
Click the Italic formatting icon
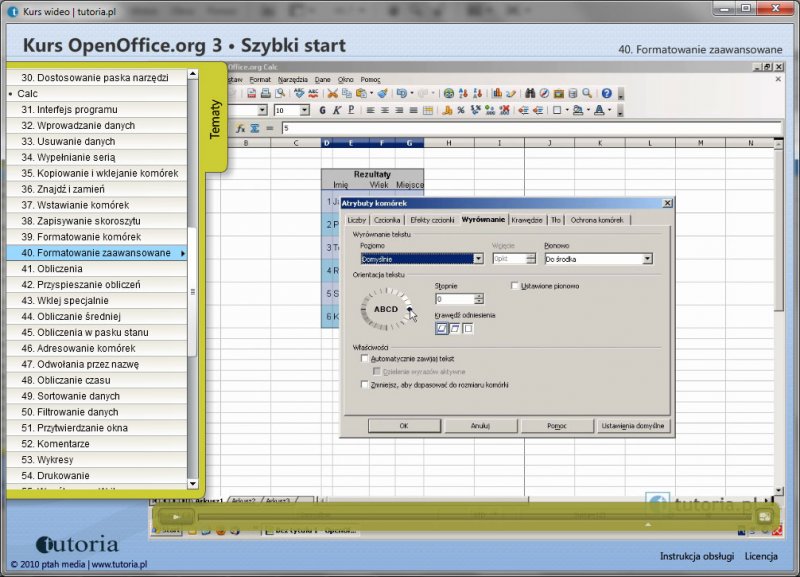pos(337,110)
